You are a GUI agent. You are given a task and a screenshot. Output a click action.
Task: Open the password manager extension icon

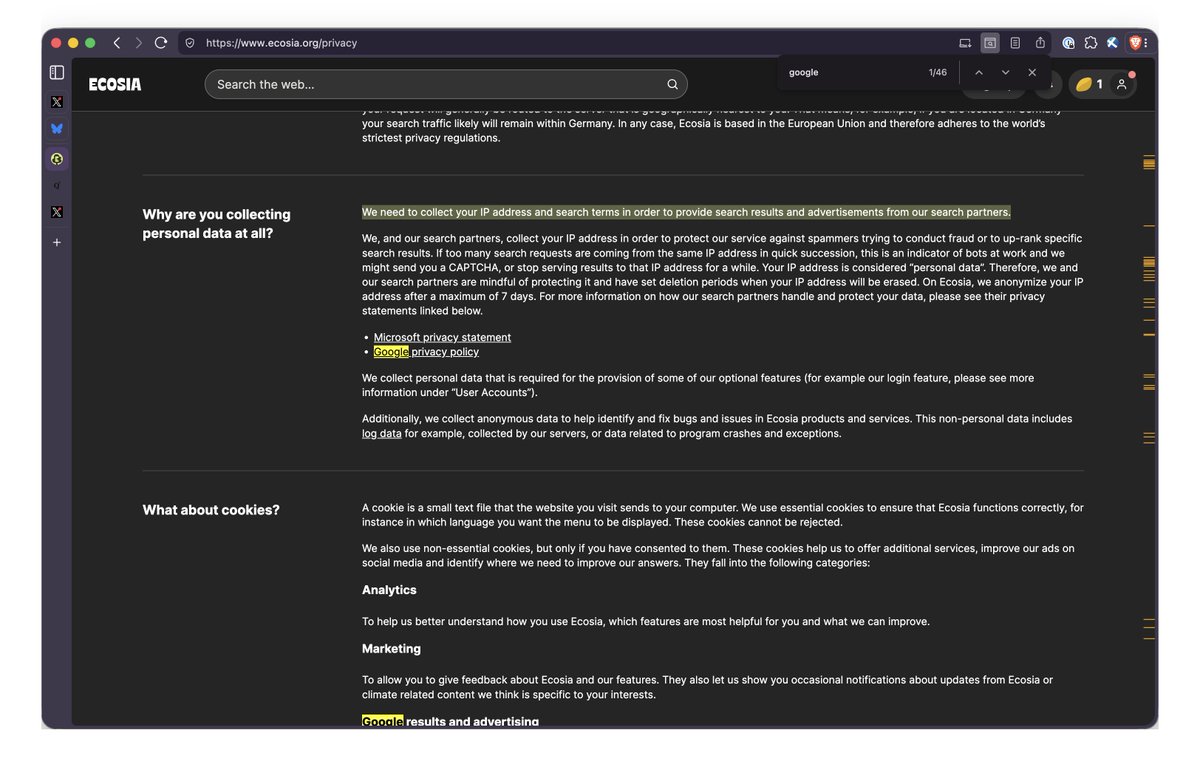tap(1068, 43)
